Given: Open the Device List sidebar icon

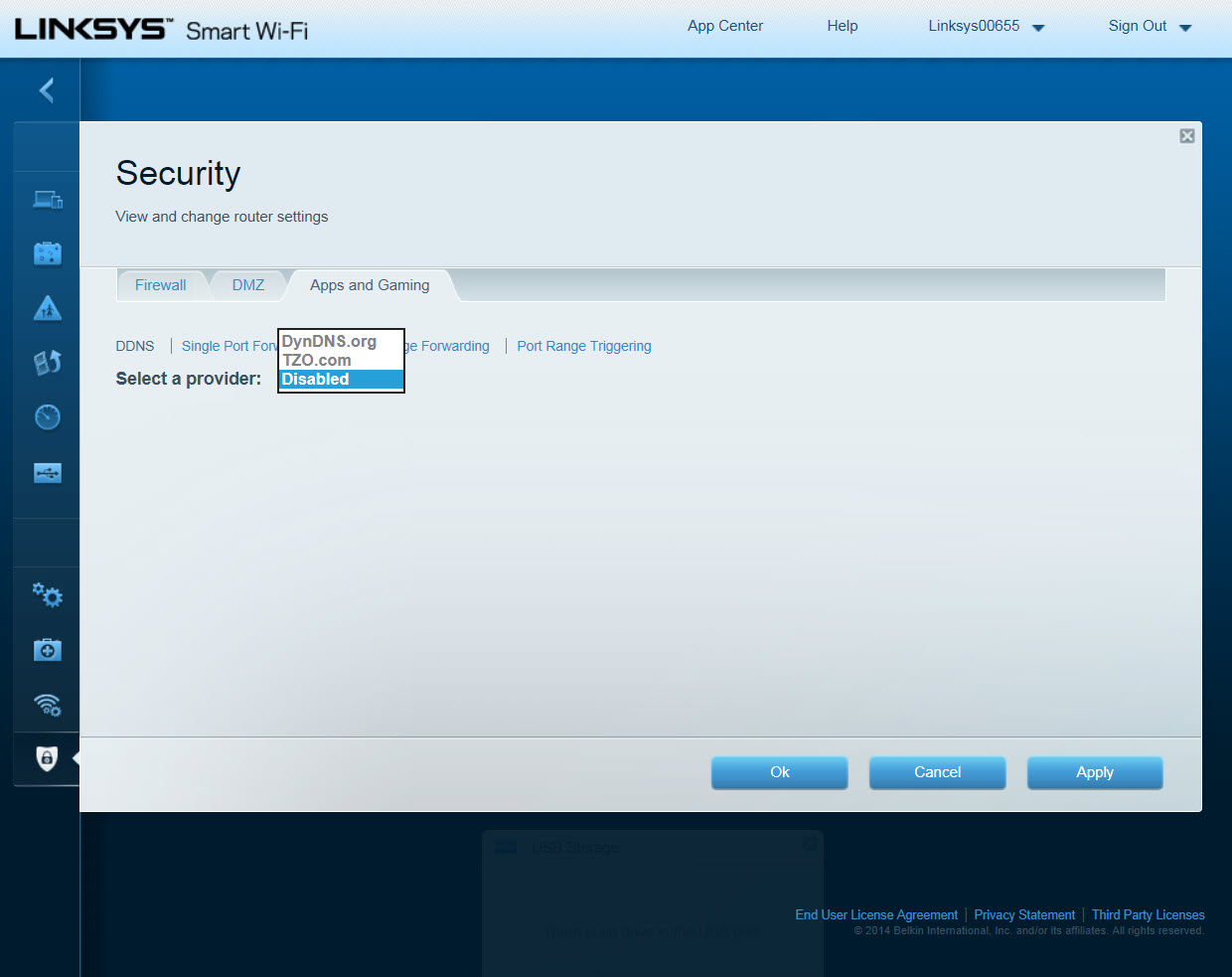Looking at the screenshot, I should (x=48, y=200).
